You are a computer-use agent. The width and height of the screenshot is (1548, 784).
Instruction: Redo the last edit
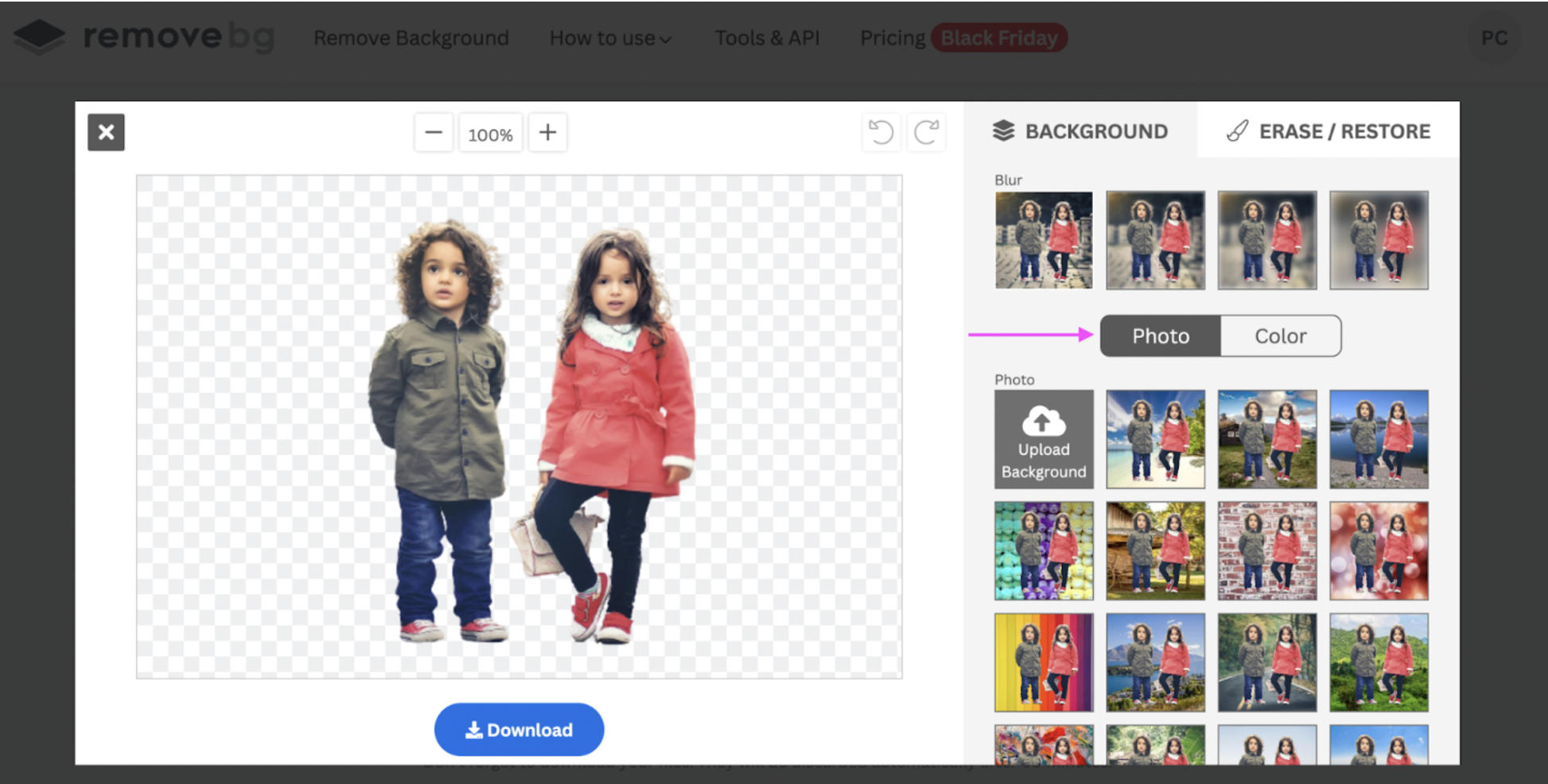click(x=926, y=132)
